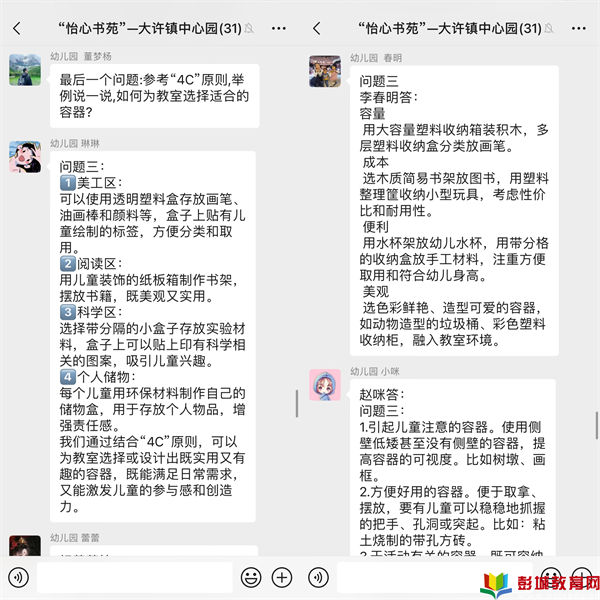Open the left chat's three-dot menu

[x=279, y=28]
